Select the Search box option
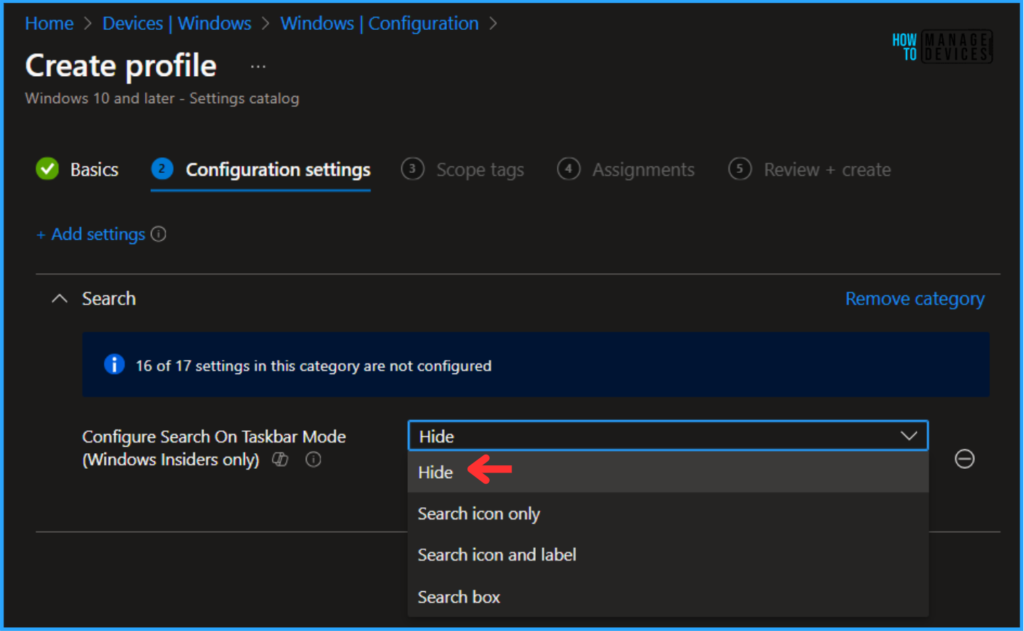1024x631 pixels. (667, 596)
